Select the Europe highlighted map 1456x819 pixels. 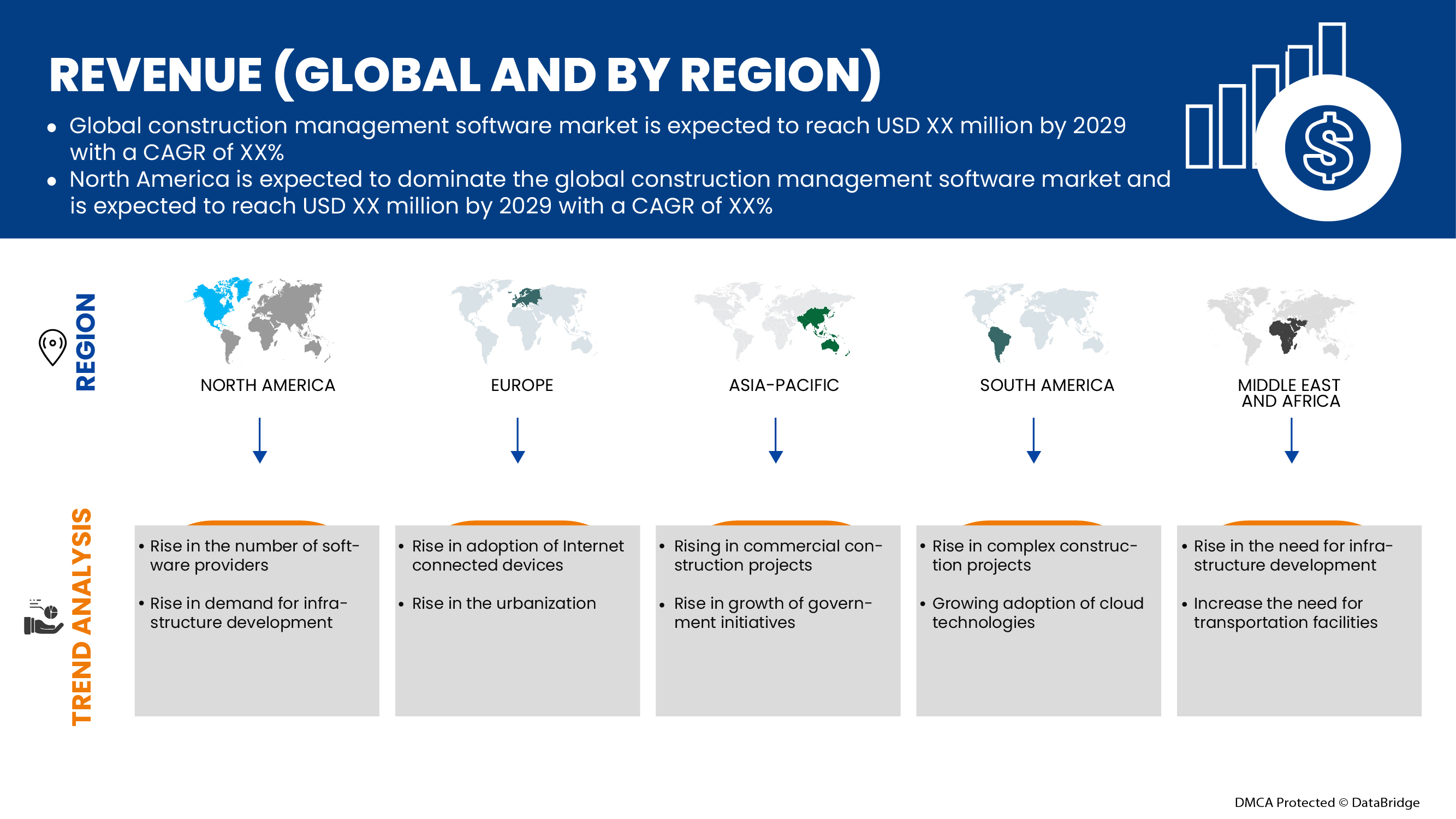point(524,320)
